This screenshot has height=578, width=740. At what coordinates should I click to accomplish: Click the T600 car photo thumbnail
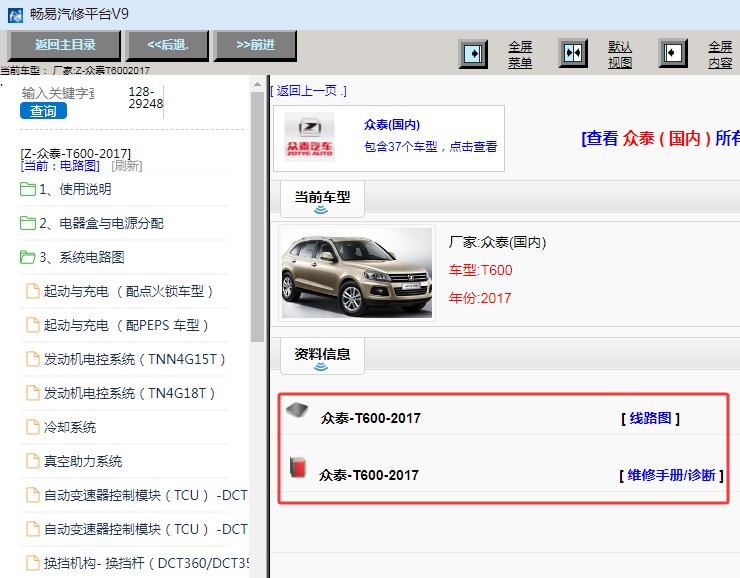tap(357, 273)
